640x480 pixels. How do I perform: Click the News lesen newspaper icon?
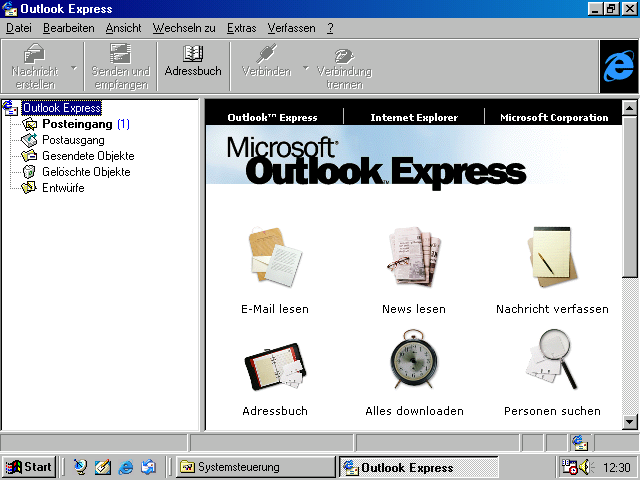click(x=414, y=256)
